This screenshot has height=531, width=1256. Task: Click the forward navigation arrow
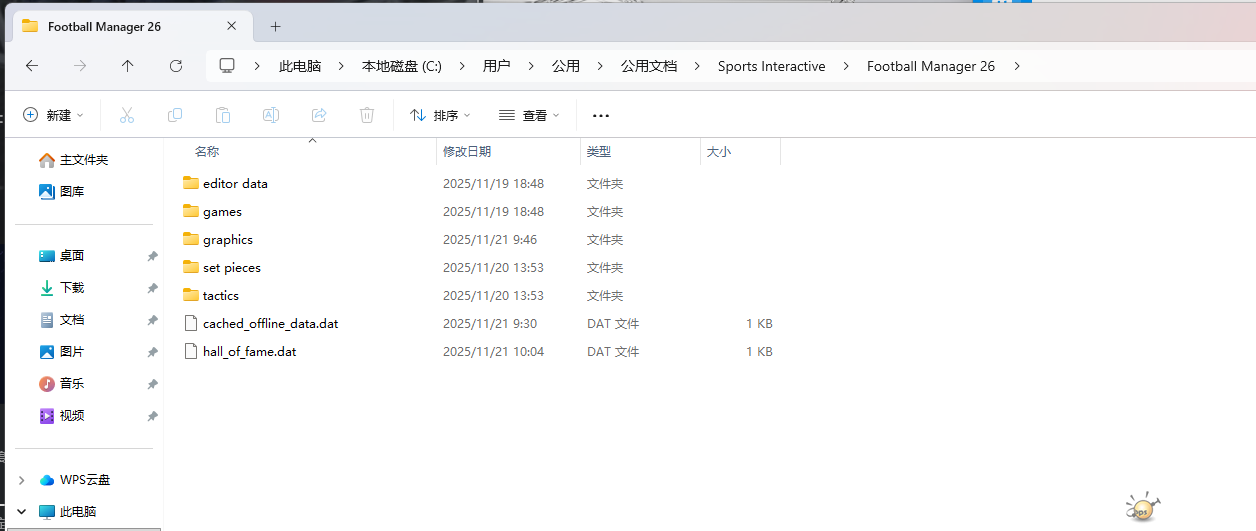(x=80, y=66)
